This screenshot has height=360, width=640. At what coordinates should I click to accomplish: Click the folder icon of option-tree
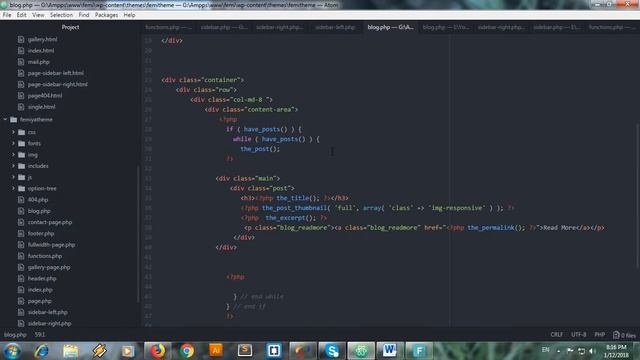click(x=22, y=188)
